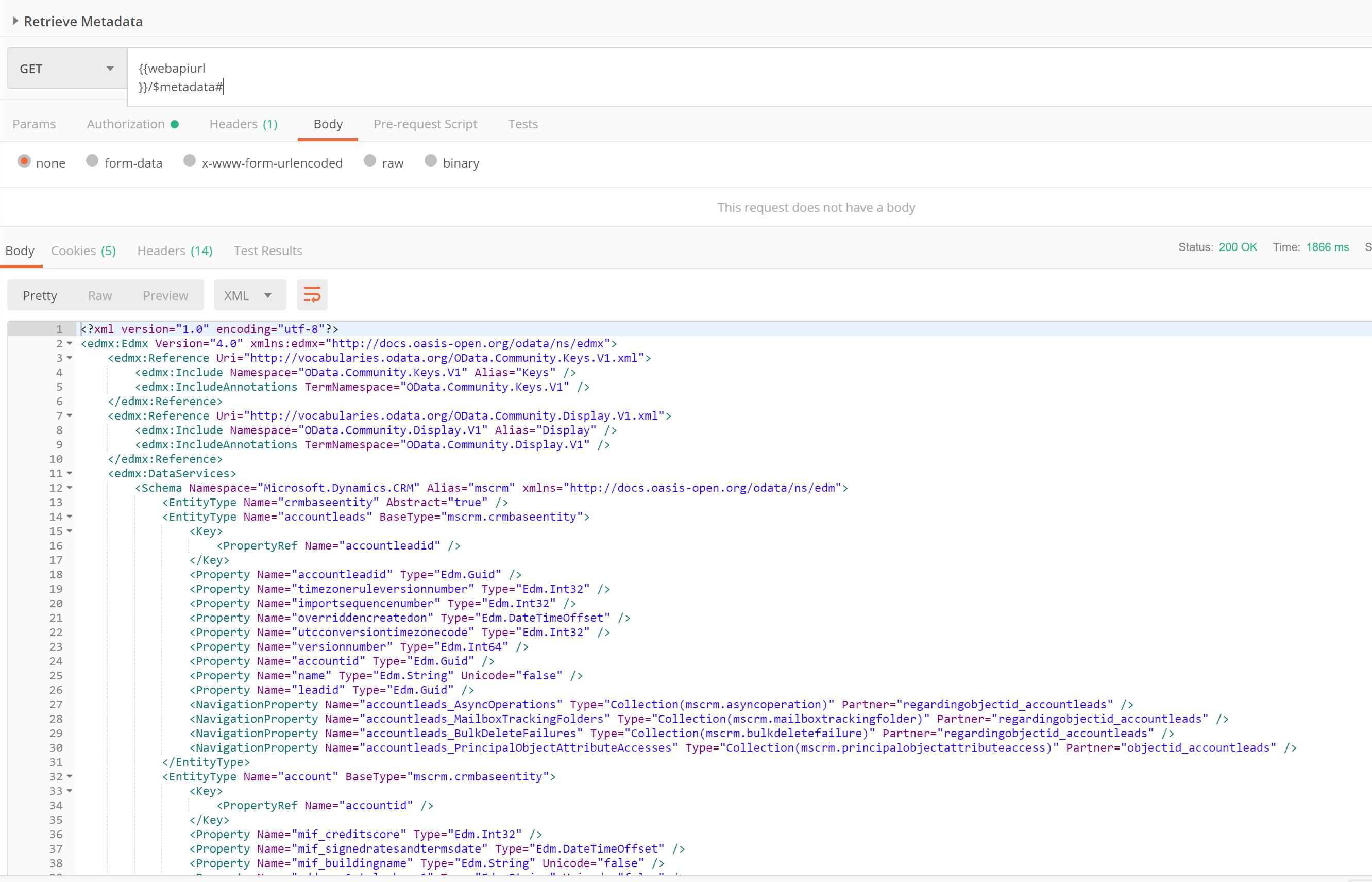The width and height of the screenshot is (1372, 882).
Task: Collapse the code fold arrow on line 12
Action: (x=70, y=488)
